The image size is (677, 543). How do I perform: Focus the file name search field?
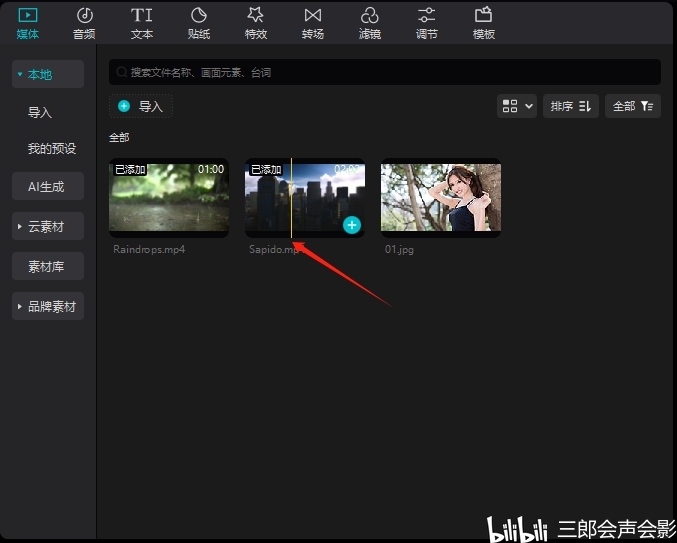(x=385, y=72)
